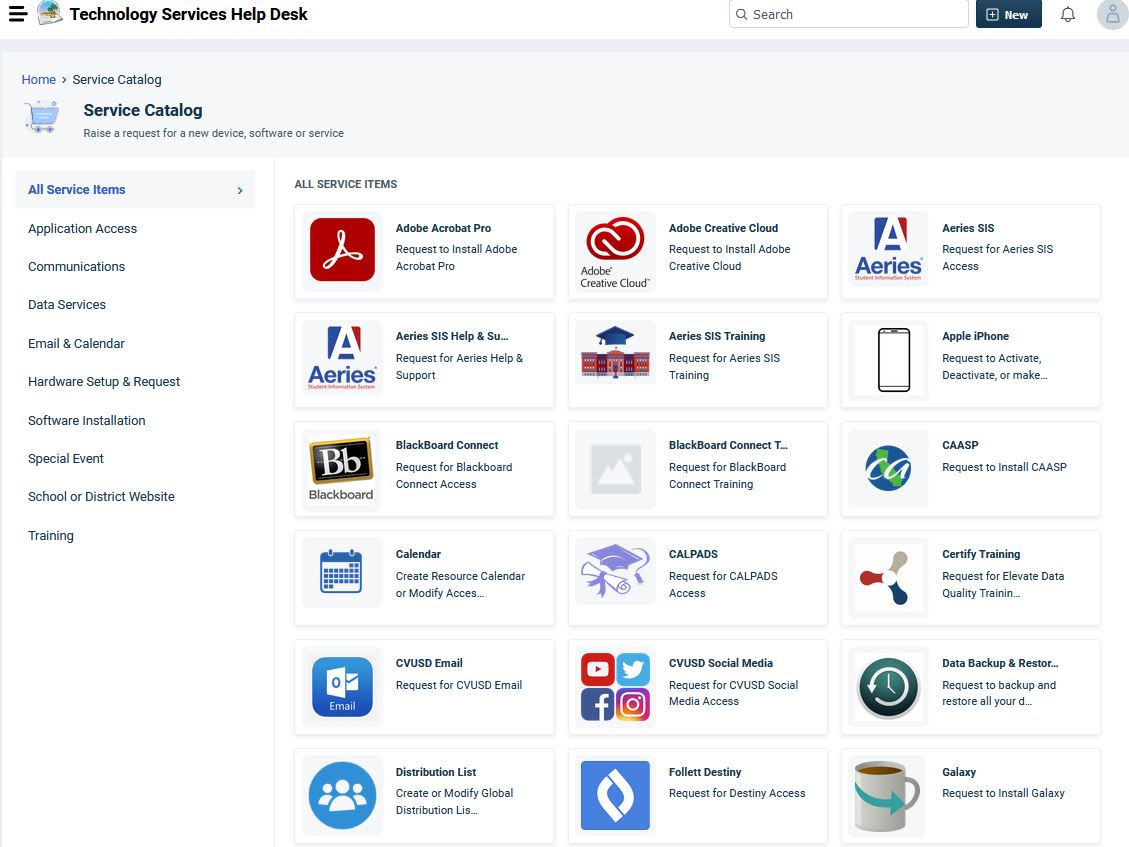Expand the All Service Items chevron
The height and width of the screenshot is (847, 1129).
[240, 190]
